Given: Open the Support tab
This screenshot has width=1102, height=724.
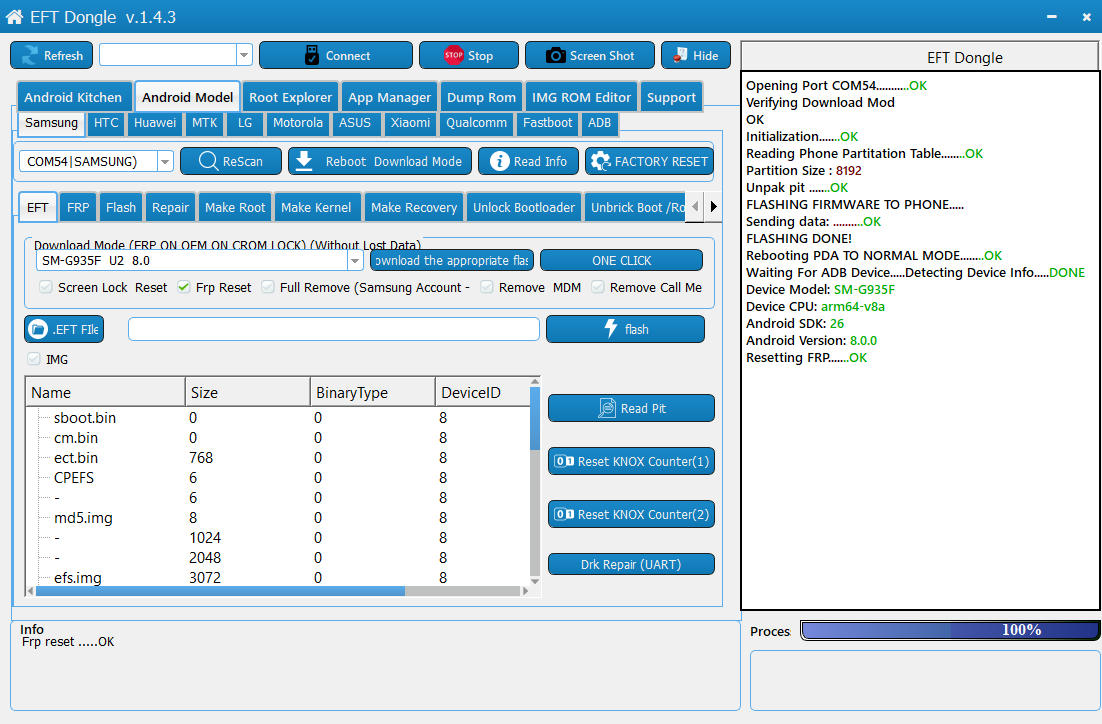Looking at the screenshot, I should click(x=671, y=97).
